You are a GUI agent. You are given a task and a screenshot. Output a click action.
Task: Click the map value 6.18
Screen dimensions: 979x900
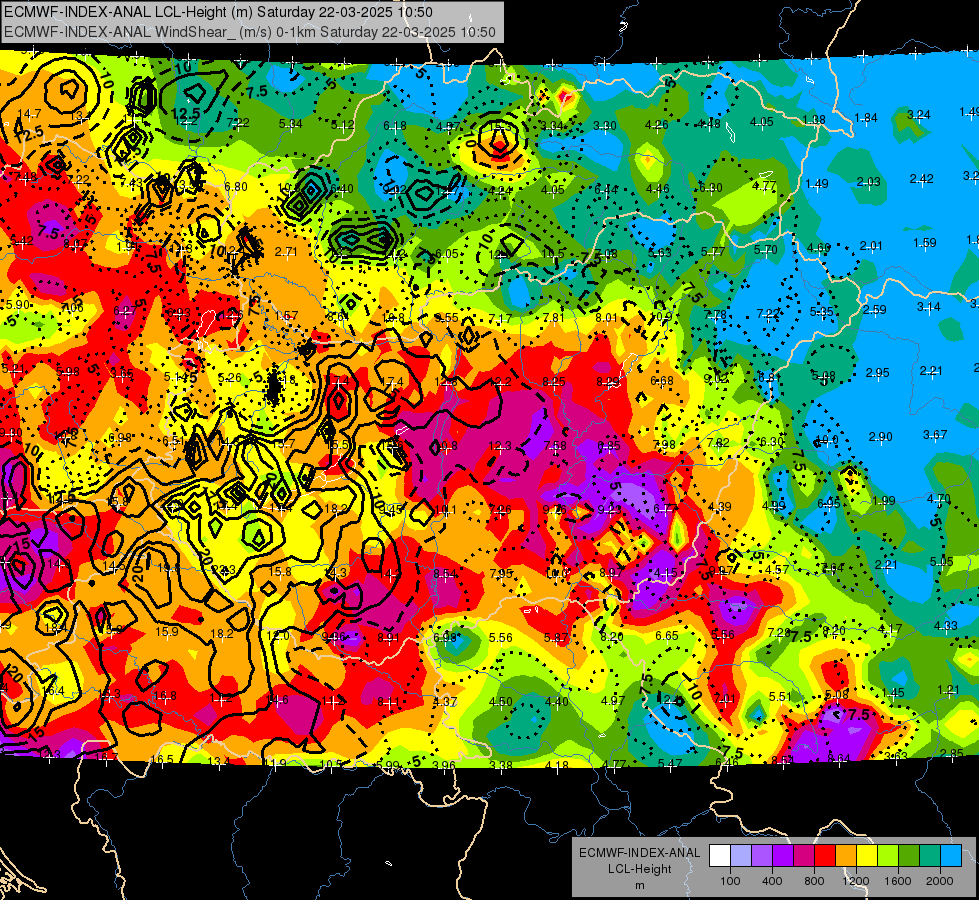point(395,126)
